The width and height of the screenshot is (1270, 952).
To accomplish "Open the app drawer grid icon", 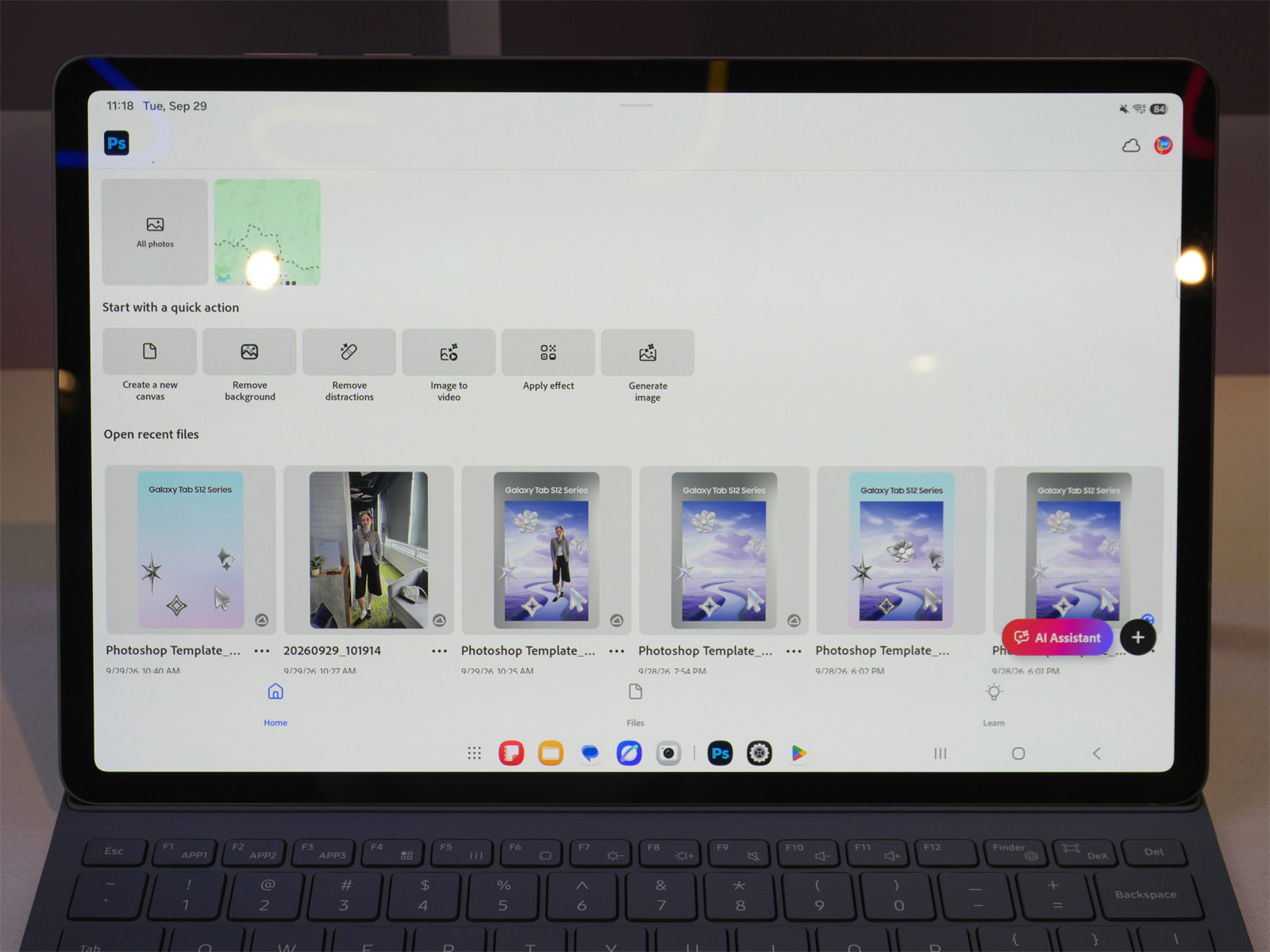I will [x=474, y=754].
